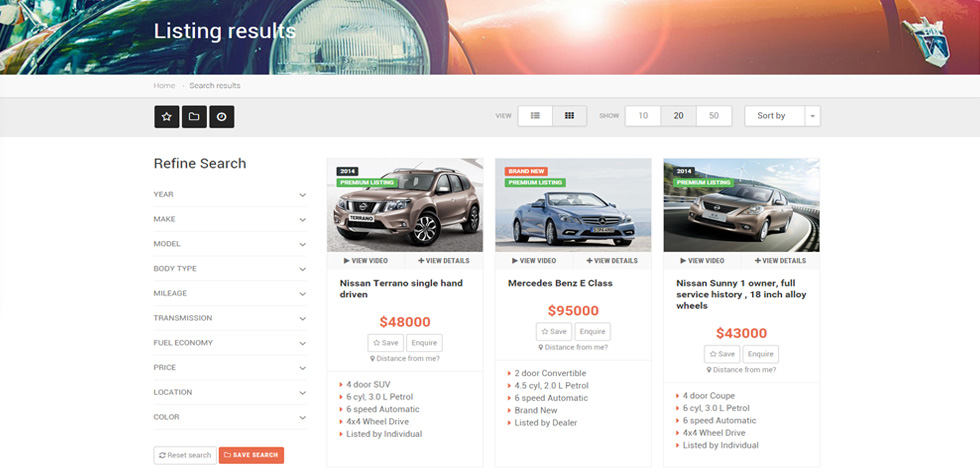Click '4 door SUV' spec text
980x471 pixels.
pyautogui.click(x=368, y=384)
